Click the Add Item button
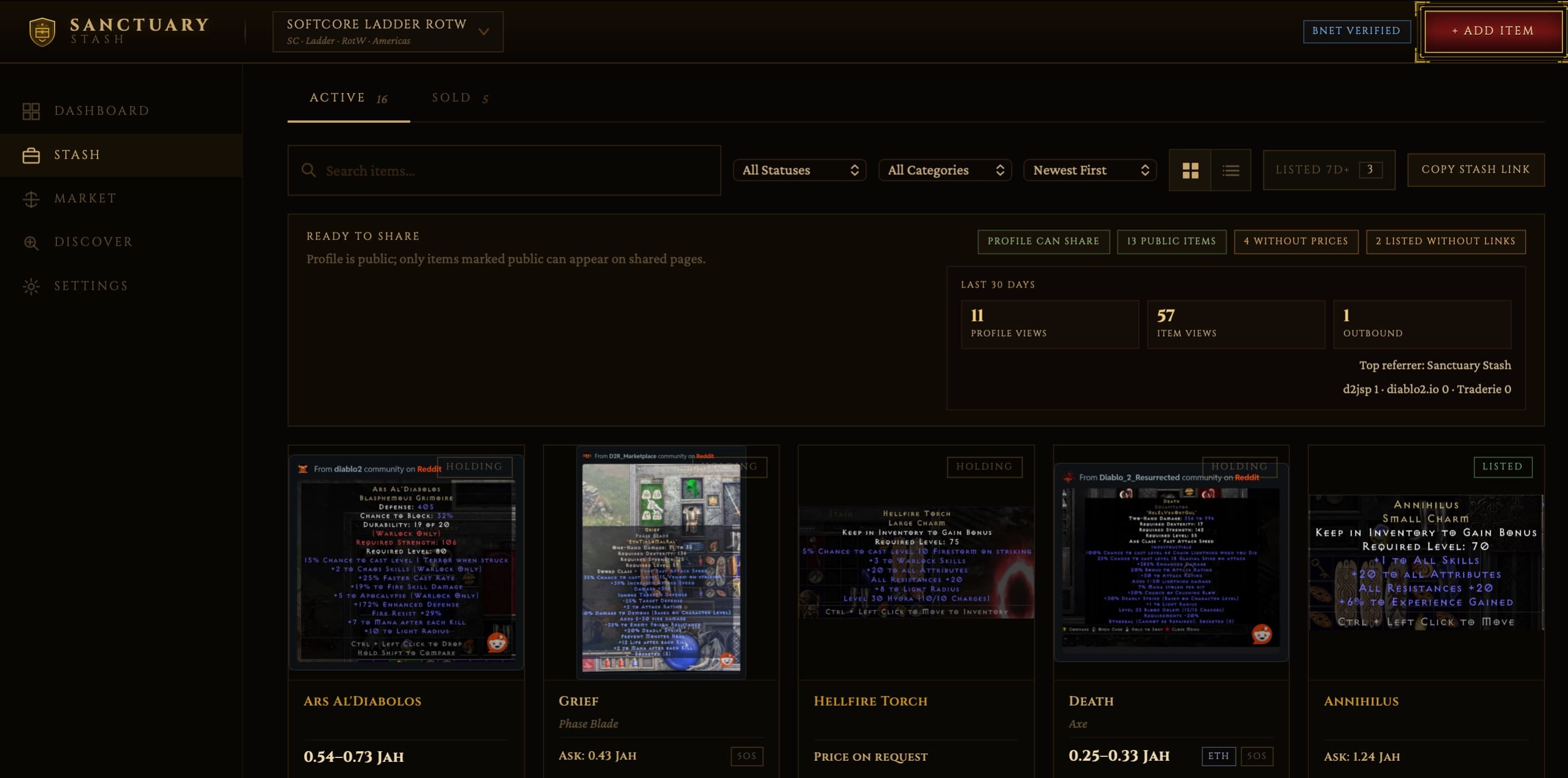The width and height of the screenshot is (1568, 778). [x=1493, y=31]
